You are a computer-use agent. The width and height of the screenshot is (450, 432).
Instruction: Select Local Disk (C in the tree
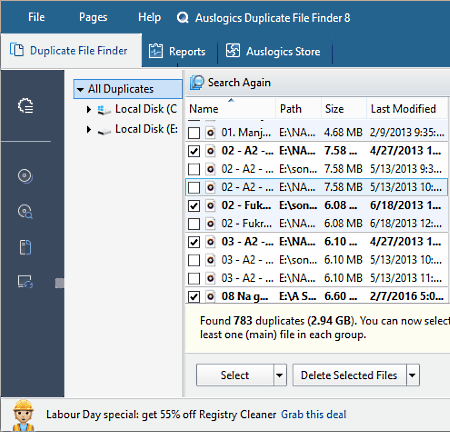(146, 109)
